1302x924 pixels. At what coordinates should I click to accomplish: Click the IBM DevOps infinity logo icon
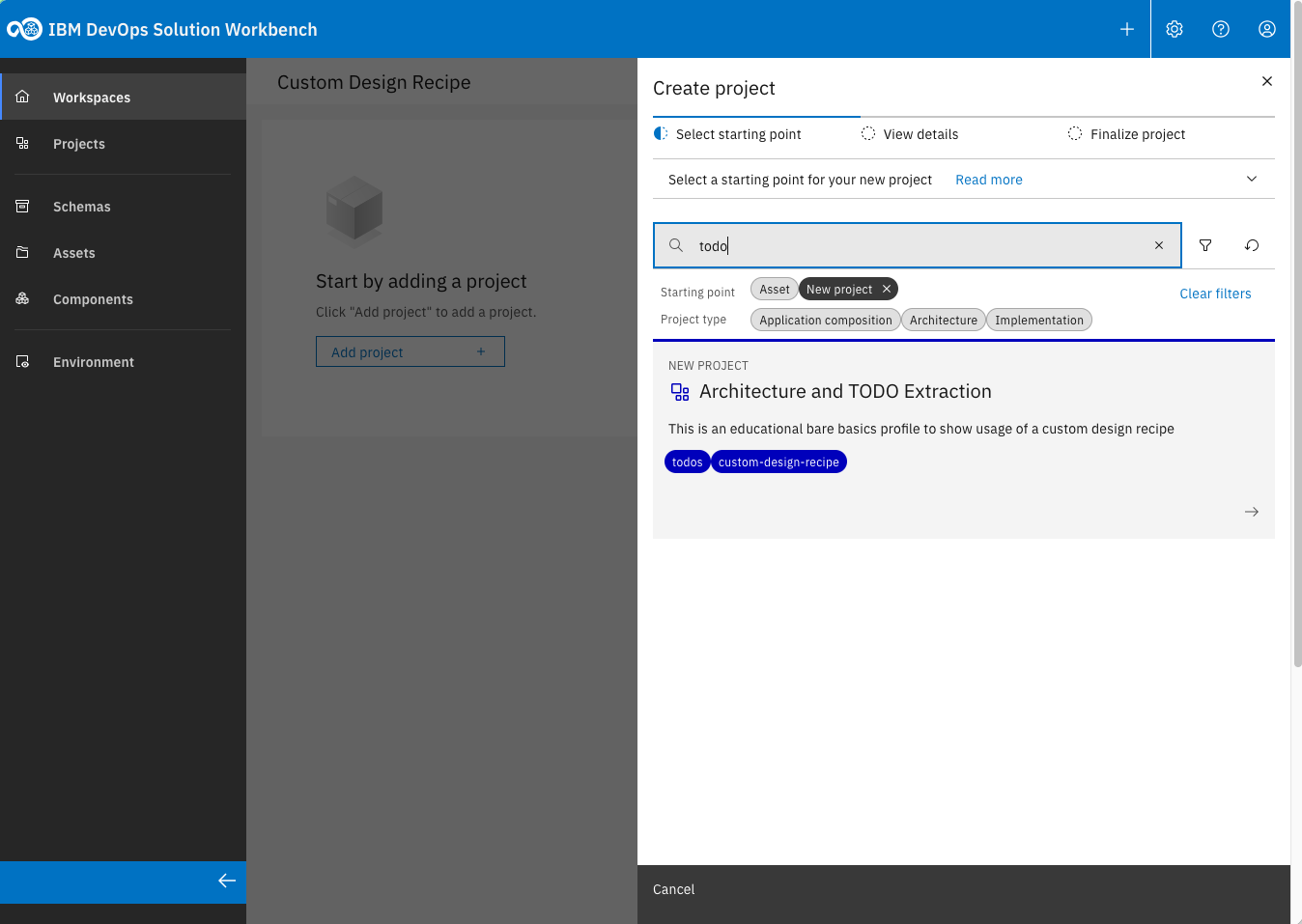click(24, 29)
